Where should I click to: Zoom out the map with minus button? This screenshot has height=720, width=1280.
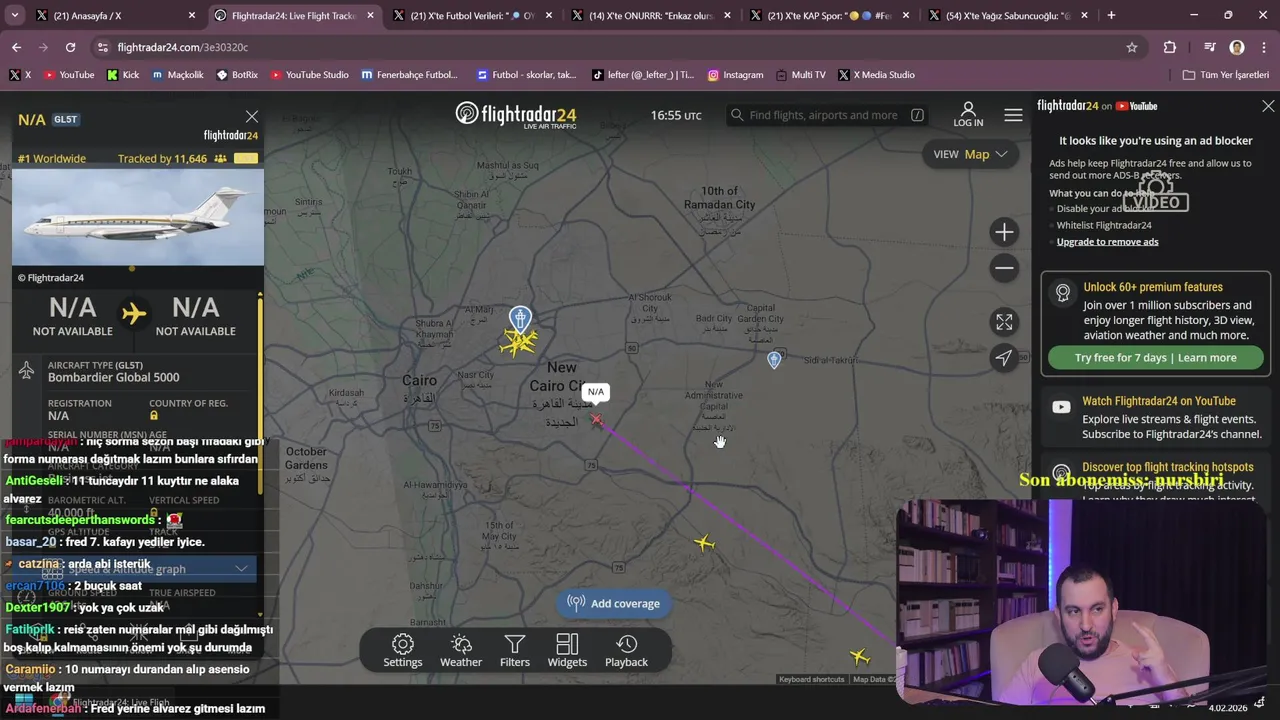click(1004, 268)
